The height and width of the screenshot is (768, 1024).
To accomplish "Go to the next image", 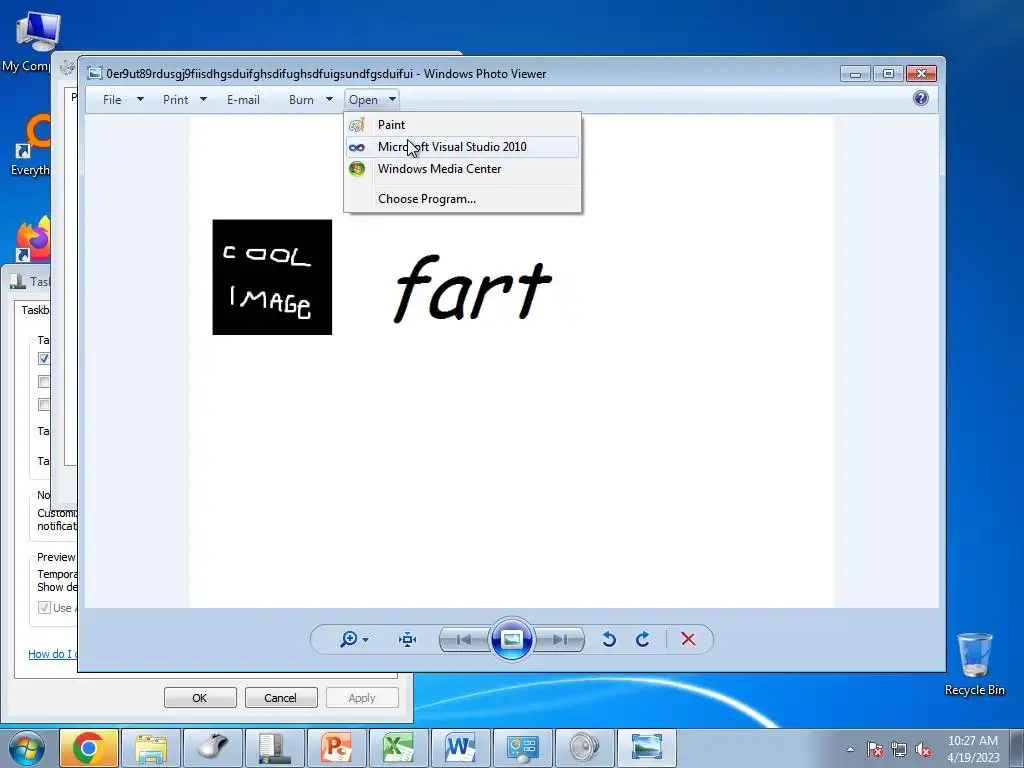I will coord(560,639).
